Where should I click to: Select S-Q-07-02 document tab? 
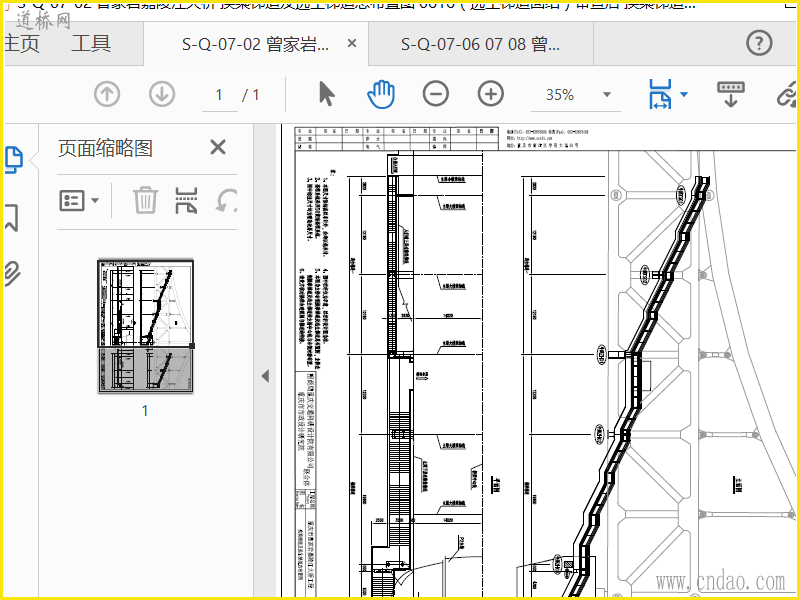(x=255, y=44)
